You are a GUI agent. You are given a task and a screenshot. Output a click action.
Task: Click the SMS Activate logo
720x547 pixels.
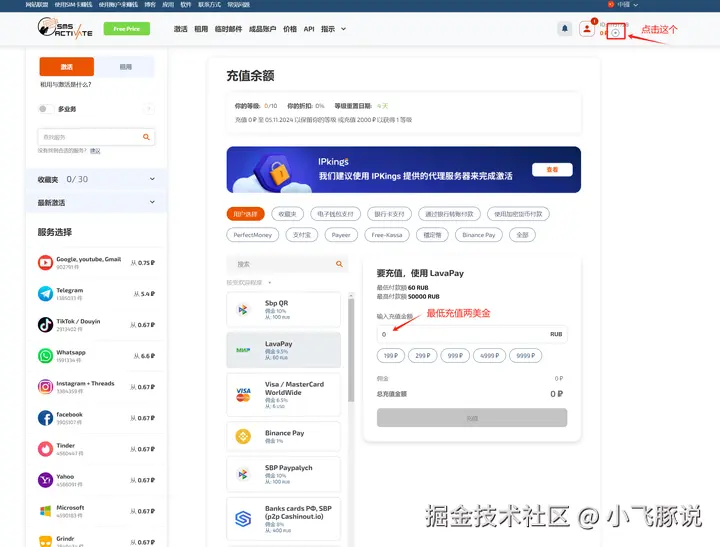[x=65, y=28]
